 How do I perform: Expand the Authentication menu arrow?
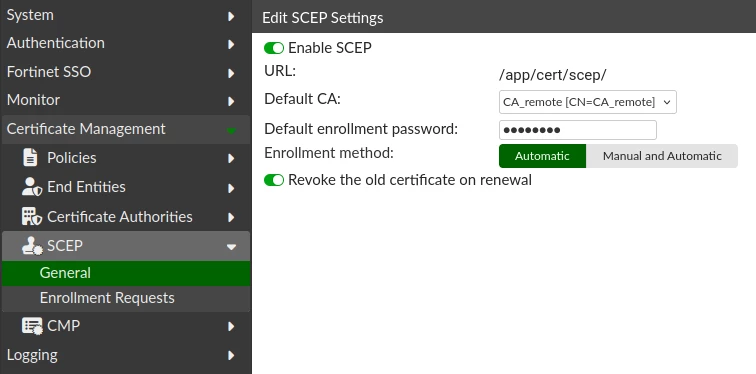tap(231, 44)
